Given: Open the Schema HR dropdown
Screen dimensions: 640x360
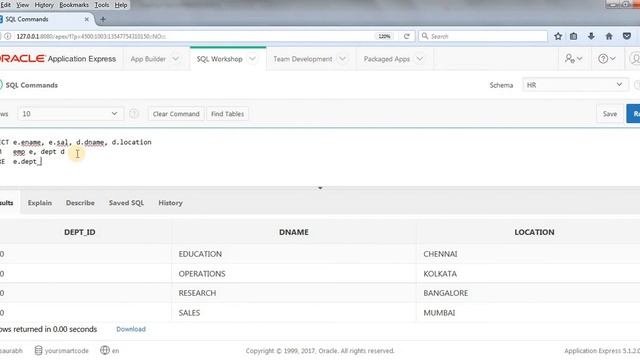Looking at the screenshot, I should (575, 85).
